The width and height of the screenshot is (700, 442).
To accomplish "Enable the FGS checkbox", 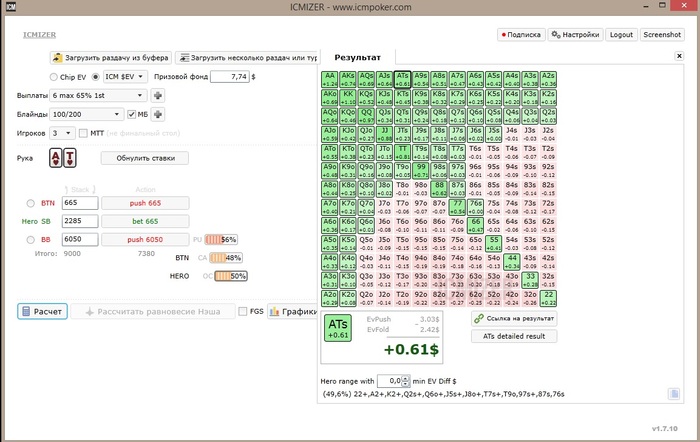I will pos(243,311).
